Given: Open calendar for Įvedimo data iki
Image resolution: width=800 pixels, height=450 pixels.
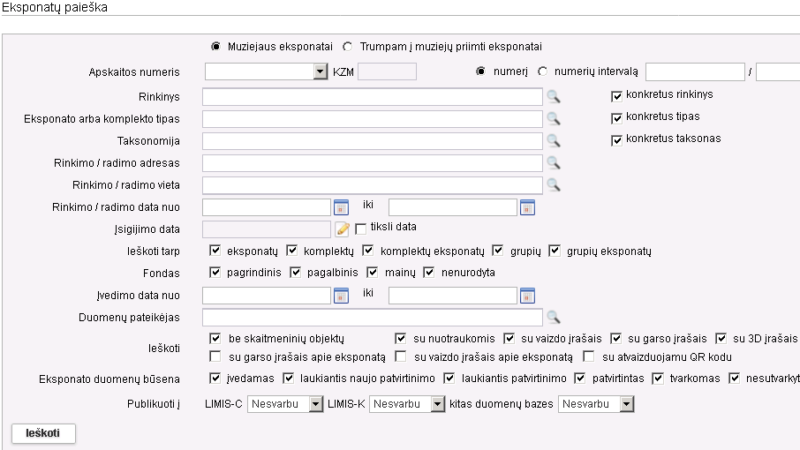Looking at the screenshot, I should pyautogui.click(x=528, y=296).
